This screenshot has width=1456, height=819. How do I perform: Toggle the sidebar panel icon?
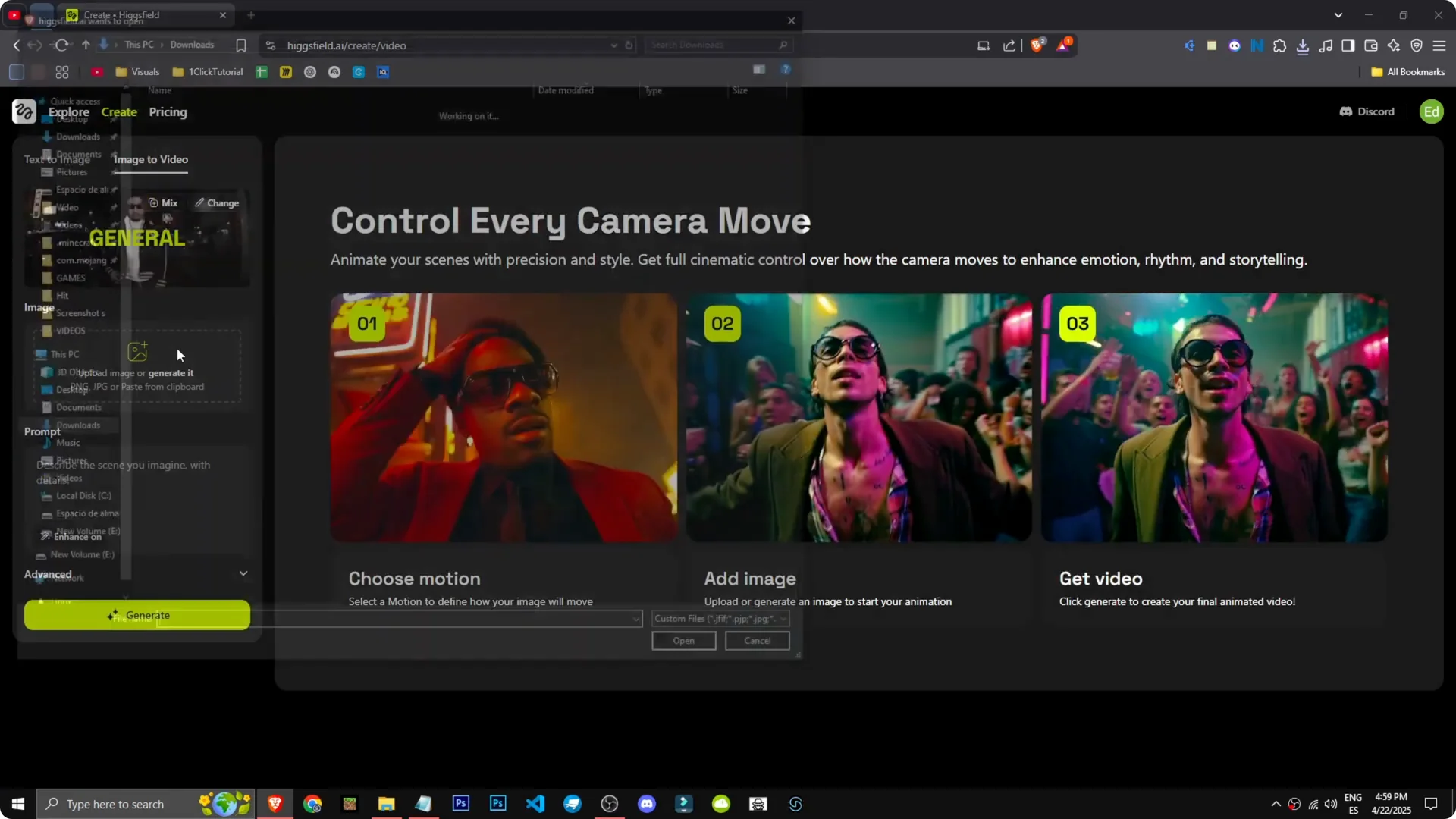pos(1349,45)
